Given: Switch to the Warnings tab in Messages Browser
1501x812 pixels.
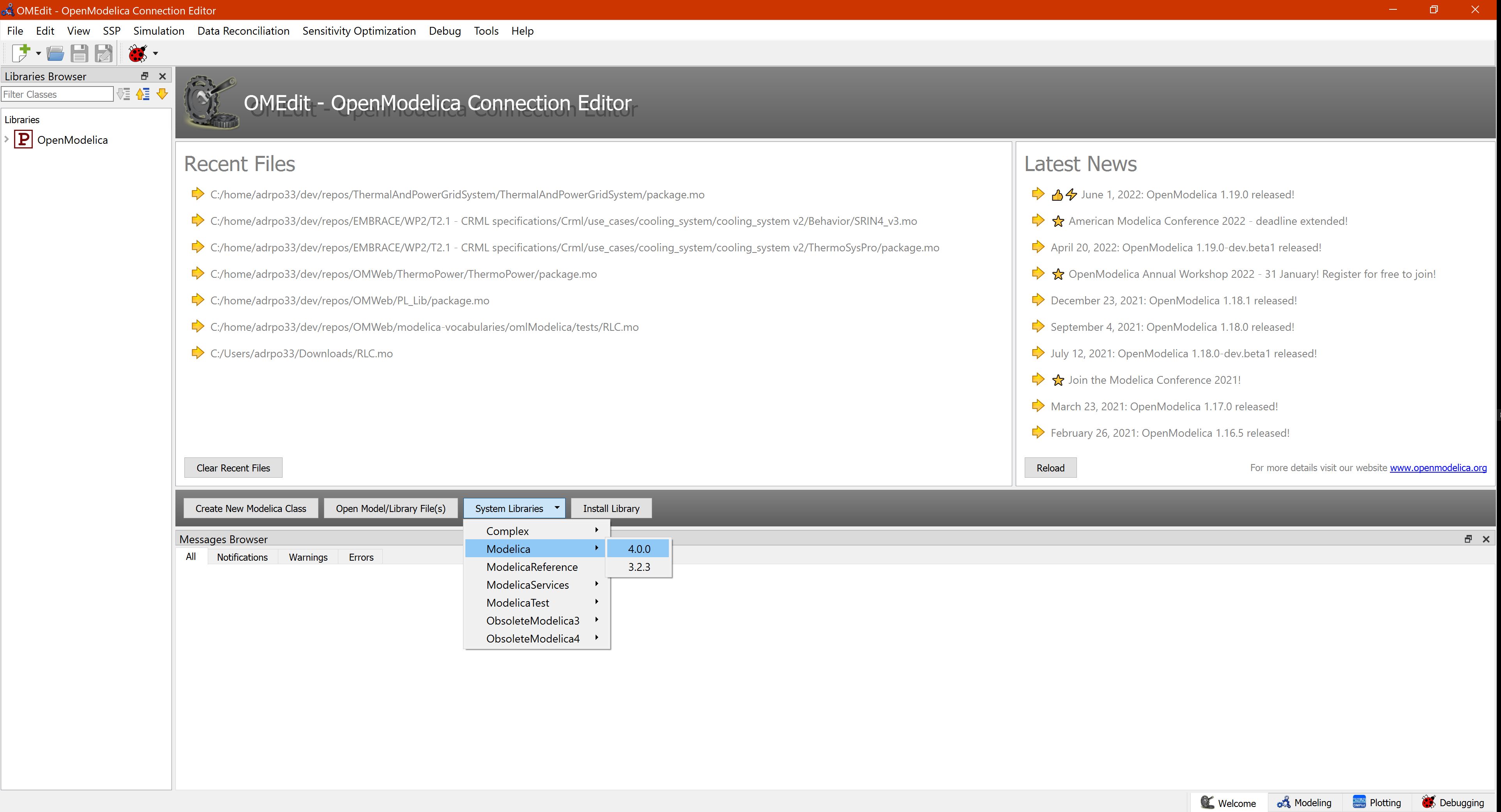Looking at the screenshot, I should pos(308,557).
